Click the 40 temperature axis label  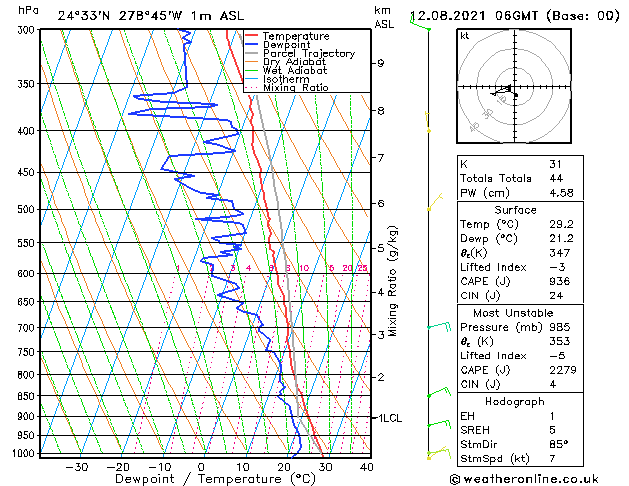(x=367, y=467)
